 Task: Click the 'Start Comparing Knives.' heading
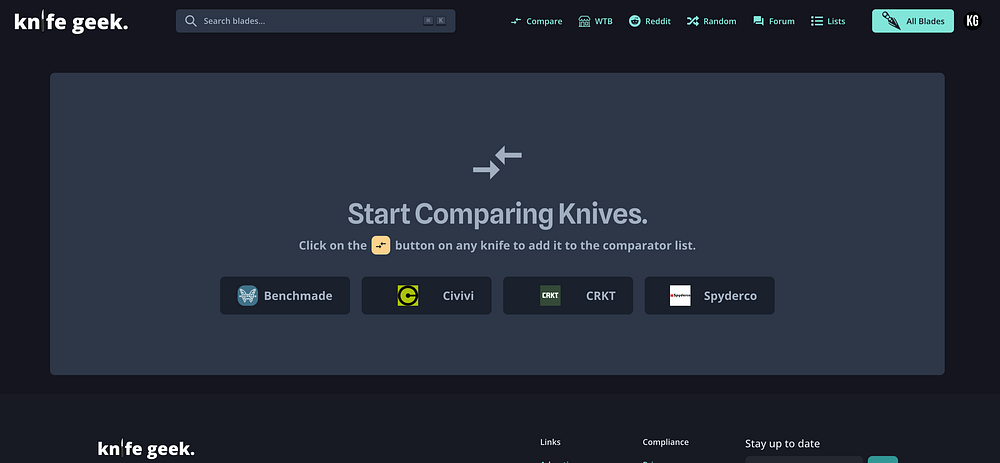coord(497,214)
